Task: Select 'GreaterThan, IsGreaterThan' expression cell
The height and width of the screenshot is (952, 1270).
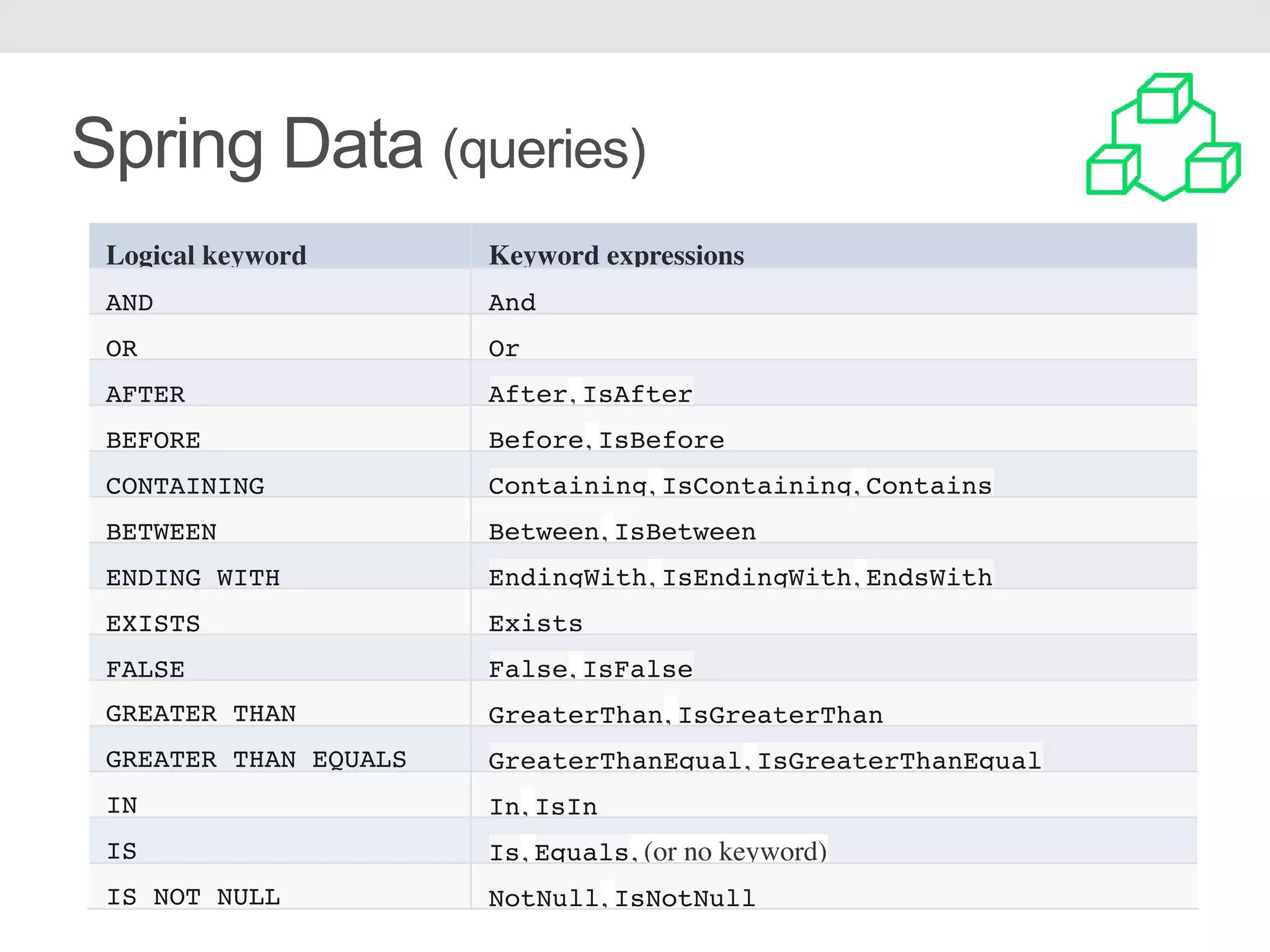Action: (x=834, y=703)
